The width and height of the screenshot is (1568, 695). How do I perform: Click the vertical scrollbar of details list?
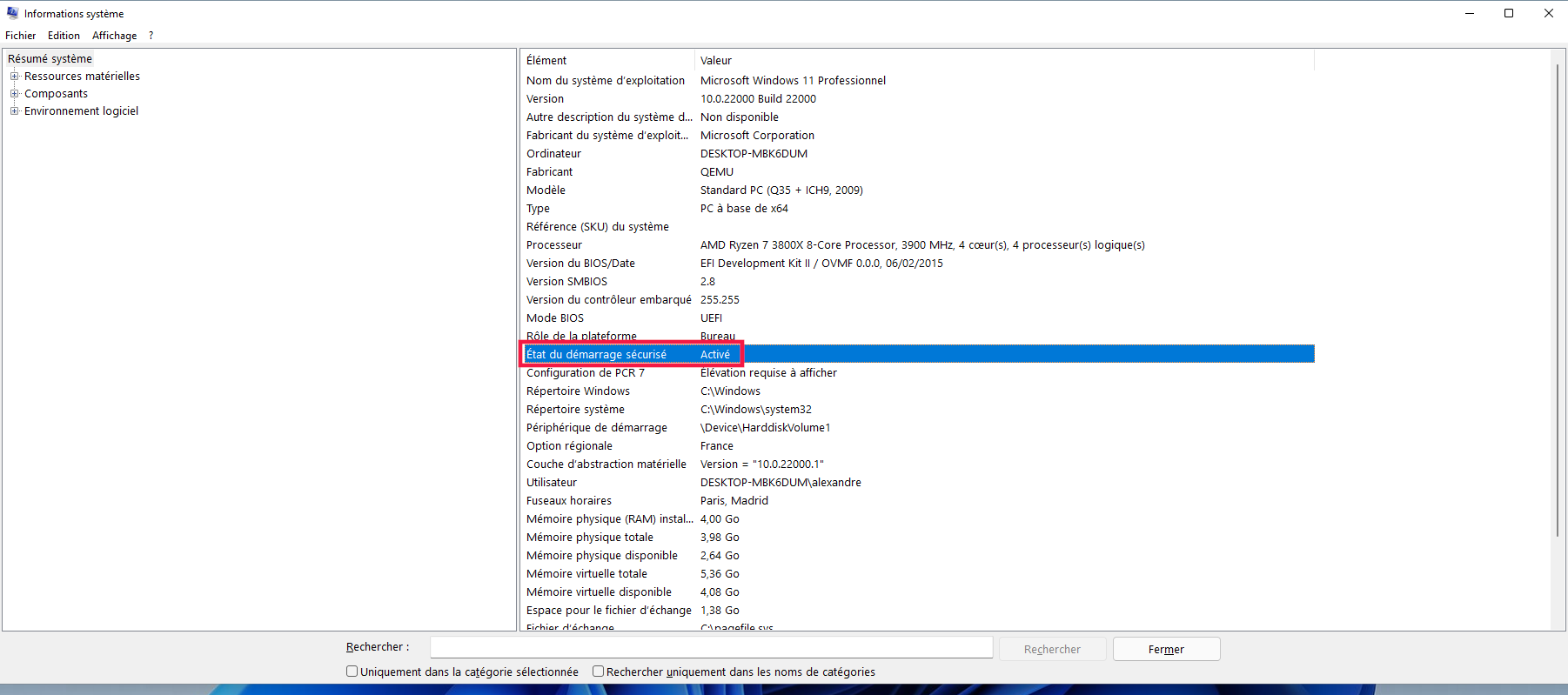click(1558, 304)
